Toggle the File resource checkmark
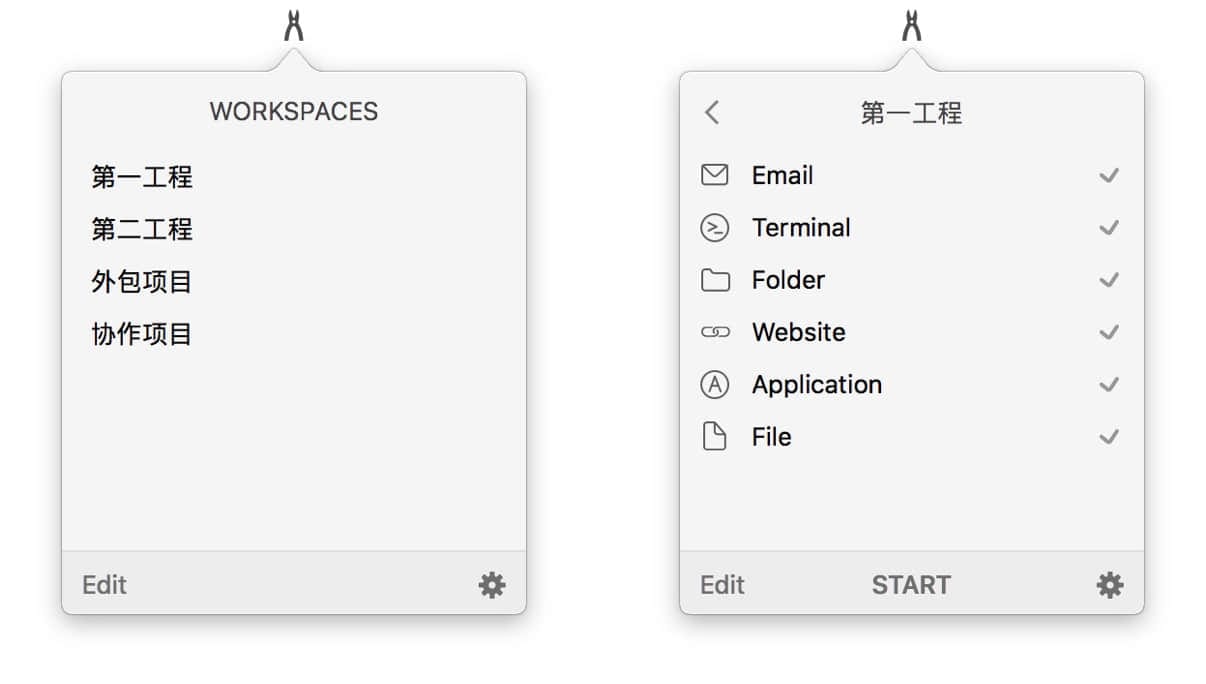The height and width of the screenshot is (684, 1206). [1109, 437]
